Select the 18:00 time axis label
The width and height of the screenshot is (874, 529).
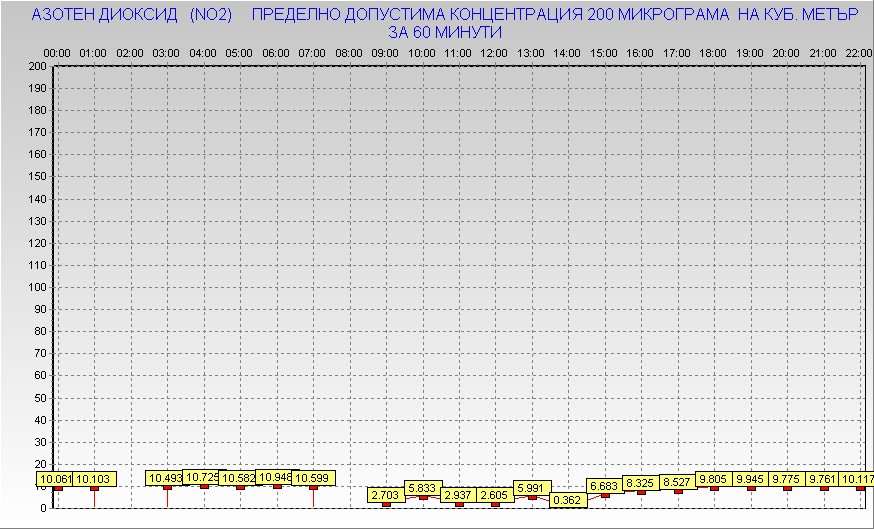713,52
